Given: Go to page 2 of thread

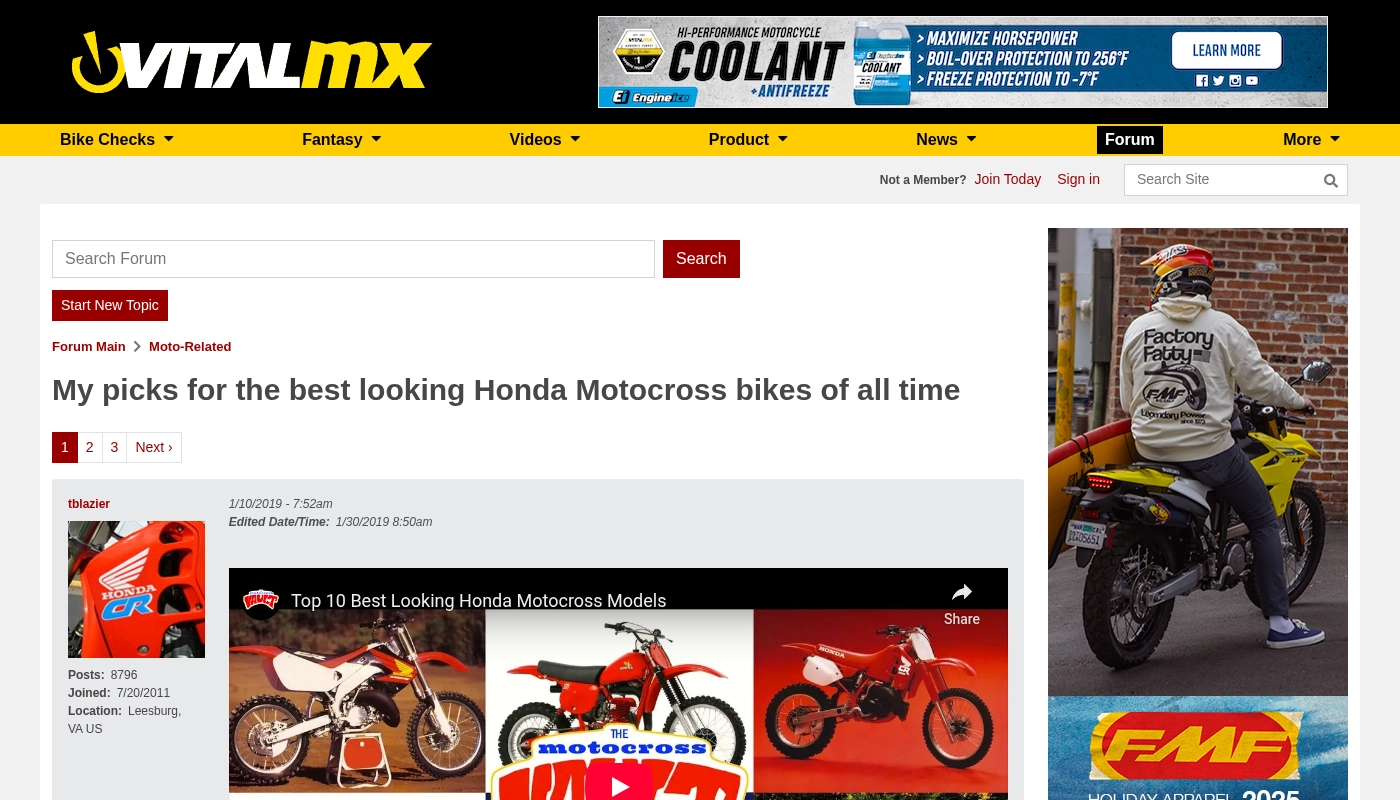Looking at the screenshot, I should (90, 447).
